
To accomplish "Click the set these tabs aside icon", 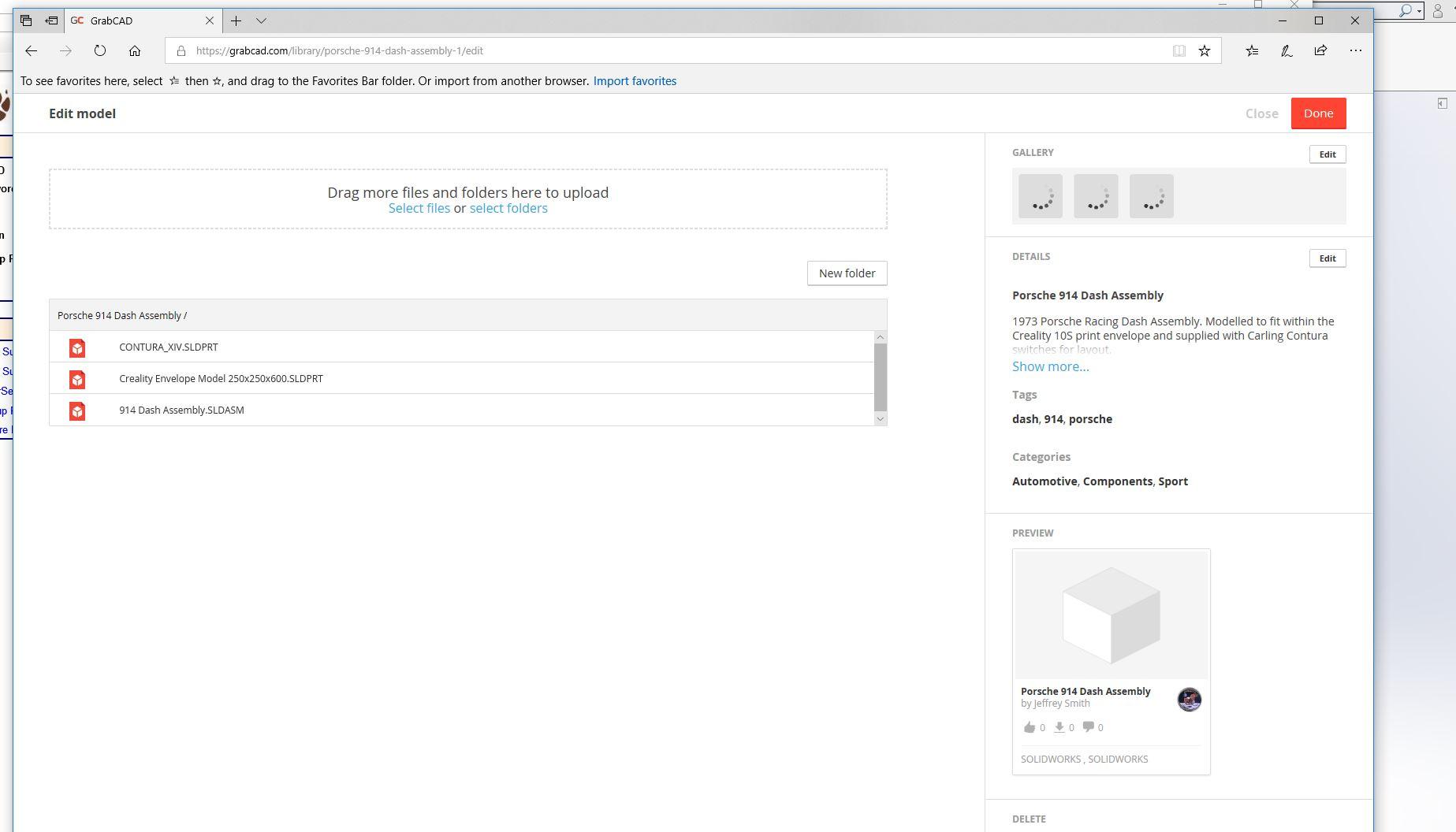I will pyautogui.click(x=51, y=20).
